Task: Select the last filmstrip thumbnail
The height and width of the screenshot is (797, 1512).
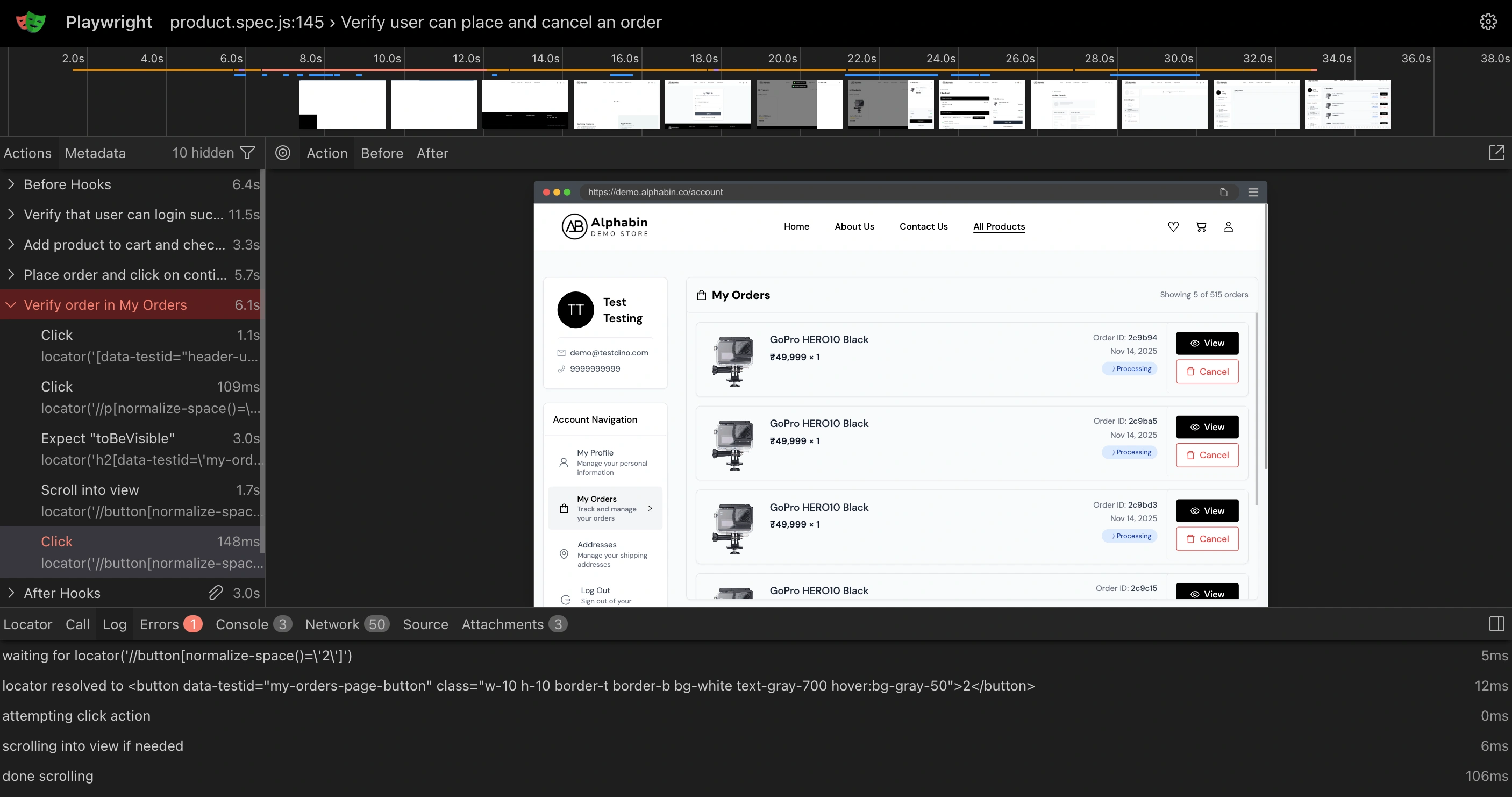Action: click(x=1347, y=104)
